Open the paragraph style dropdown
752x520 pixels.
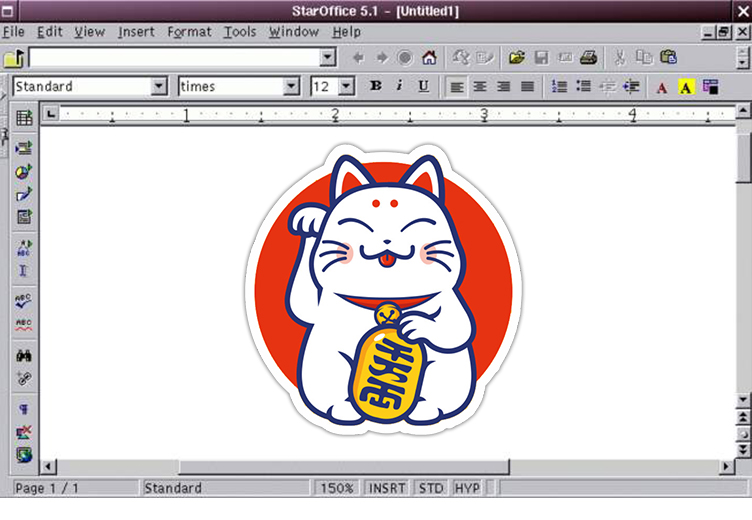tap(158, 87)
